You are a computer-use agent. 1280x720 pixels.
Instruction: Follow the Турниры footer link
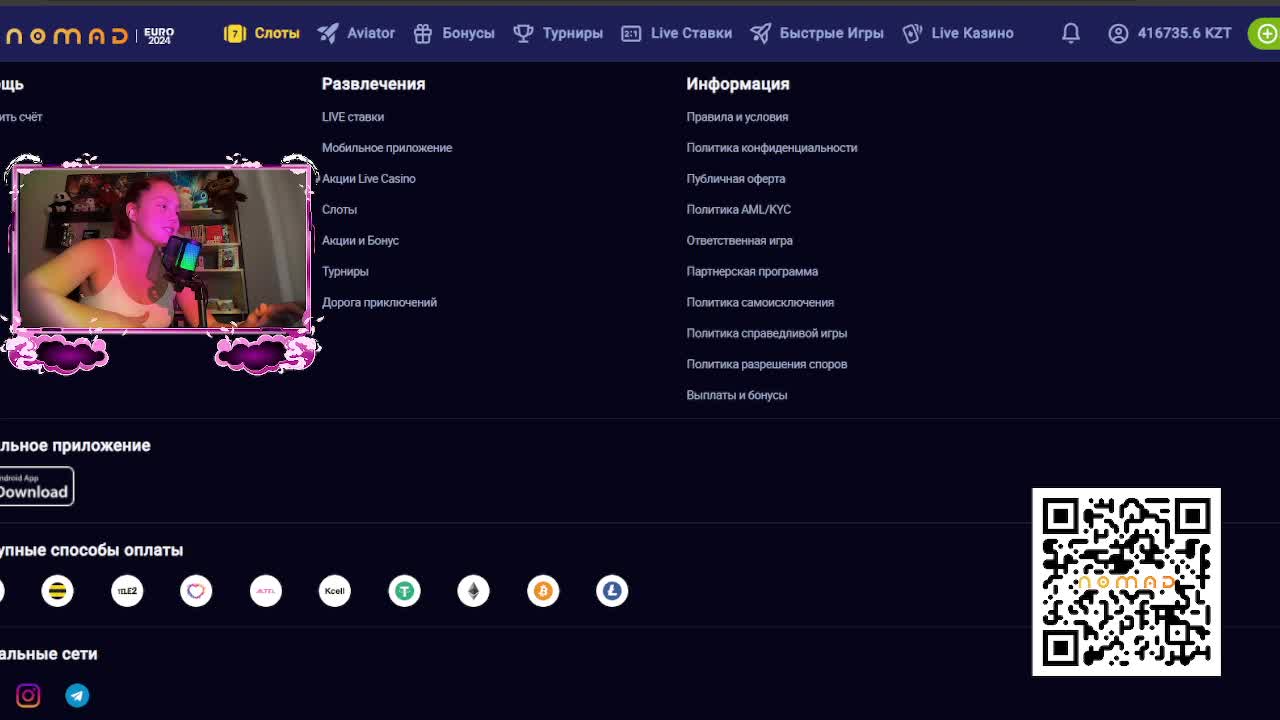coord(345,272)
